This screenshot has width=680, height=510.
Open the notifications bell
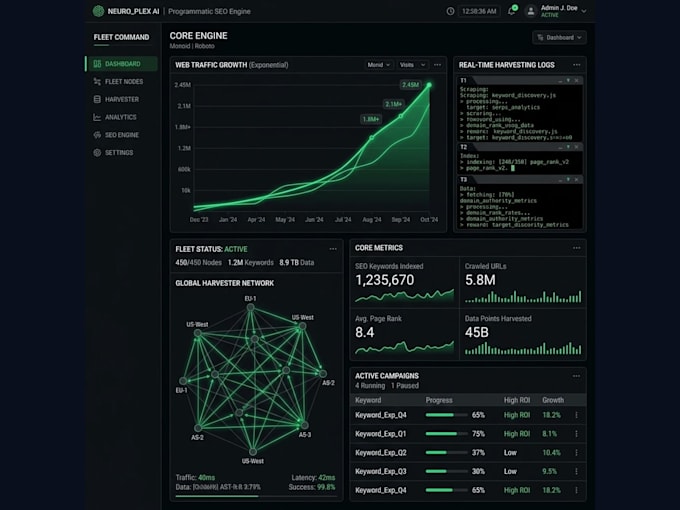tap(512, 11)
